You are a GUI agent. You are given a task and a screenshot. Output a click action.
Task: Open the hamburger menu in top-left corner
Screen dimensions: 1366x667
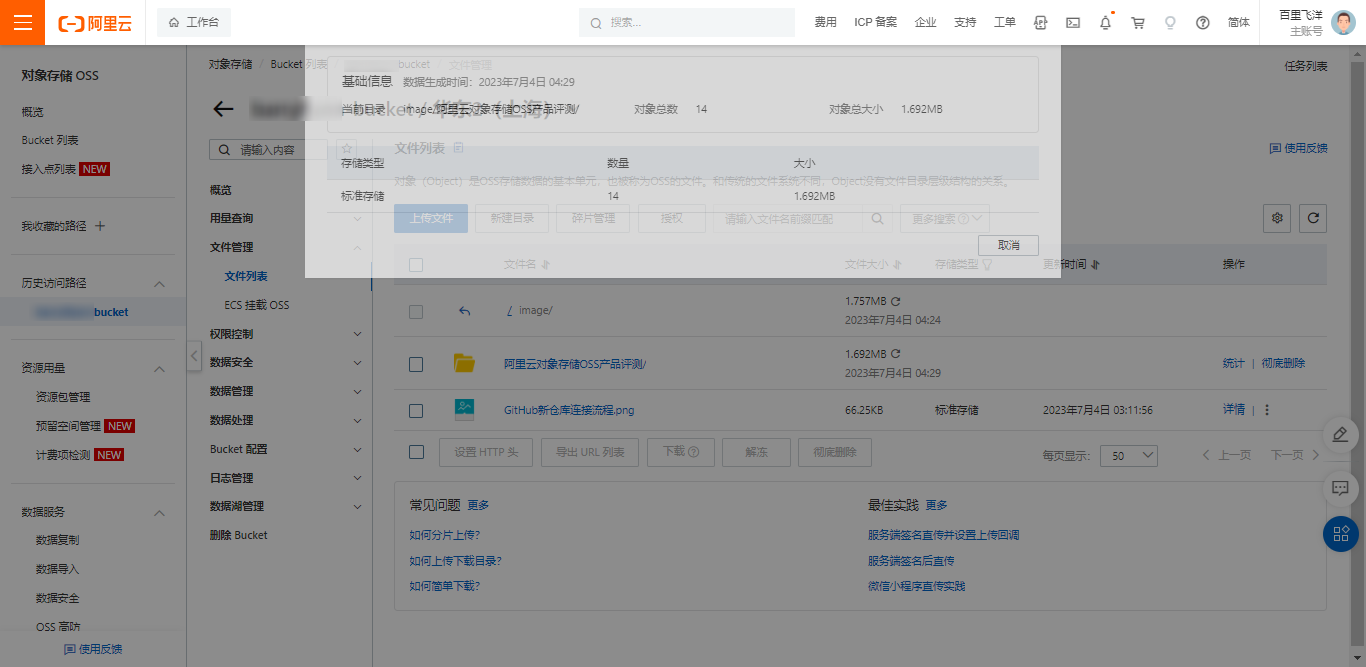tap(22, 22)
